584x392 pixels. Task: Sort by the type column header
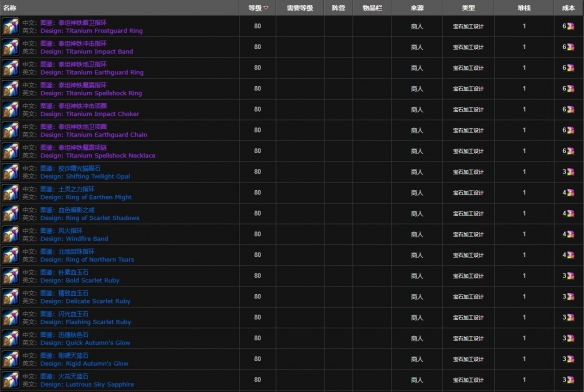(x=468, y=8)
